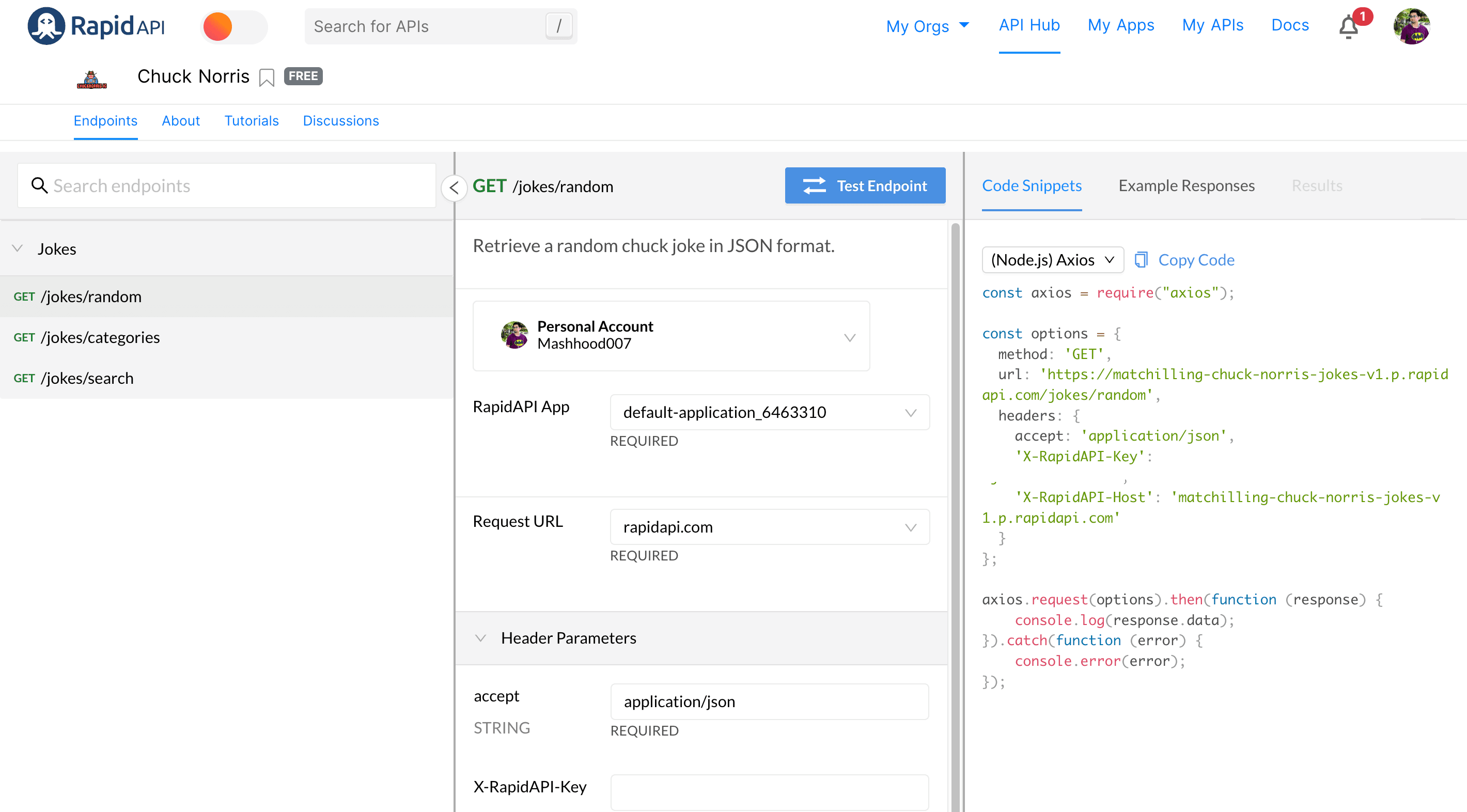1467x812 pixels.
Task: Click the endpoint description 'Retrieve a random chuck joke'
Action: click(653, 245)
